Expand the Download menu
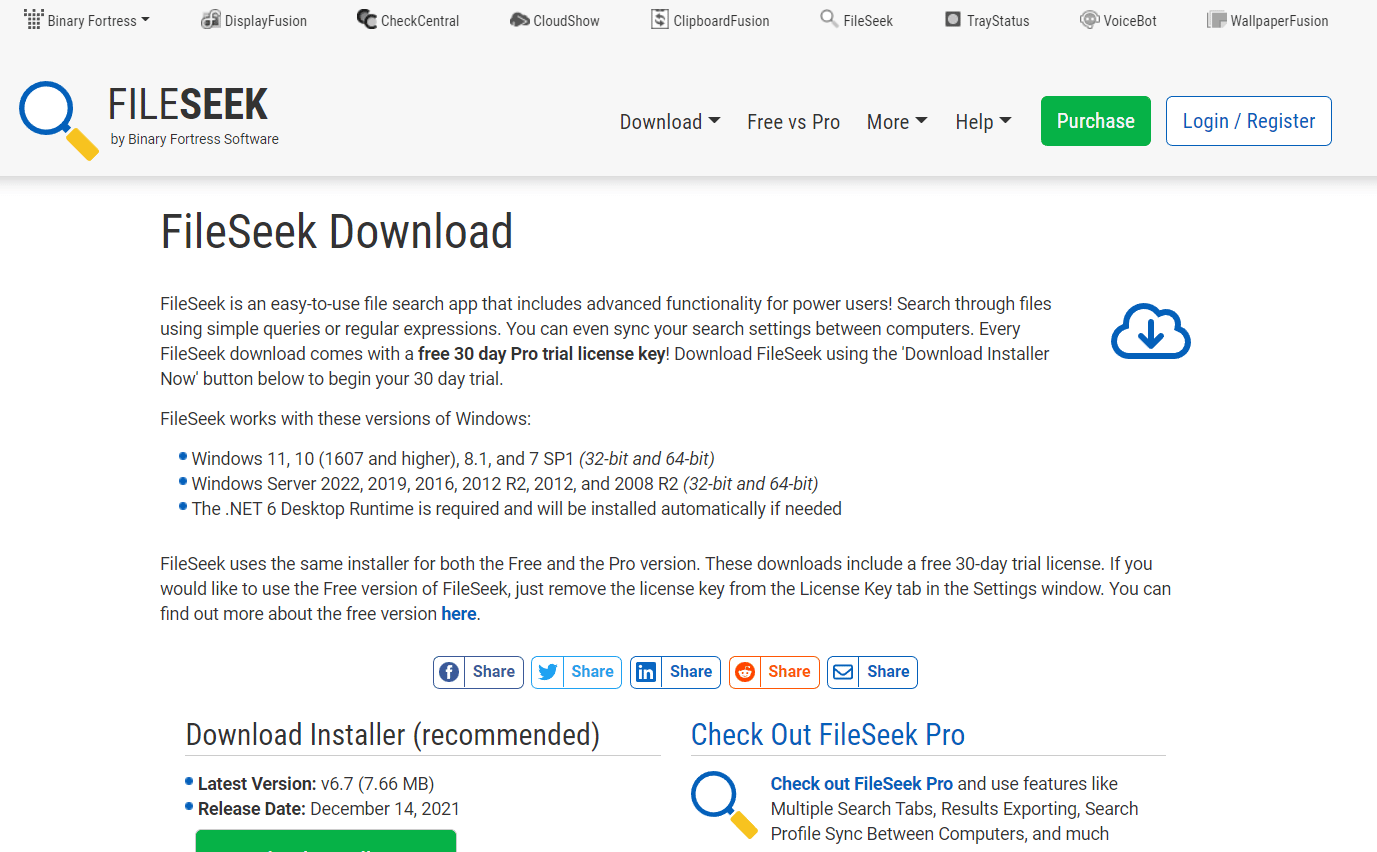Image resolution: width=1377 pixels, height=852 pixels. coord(670,122)
